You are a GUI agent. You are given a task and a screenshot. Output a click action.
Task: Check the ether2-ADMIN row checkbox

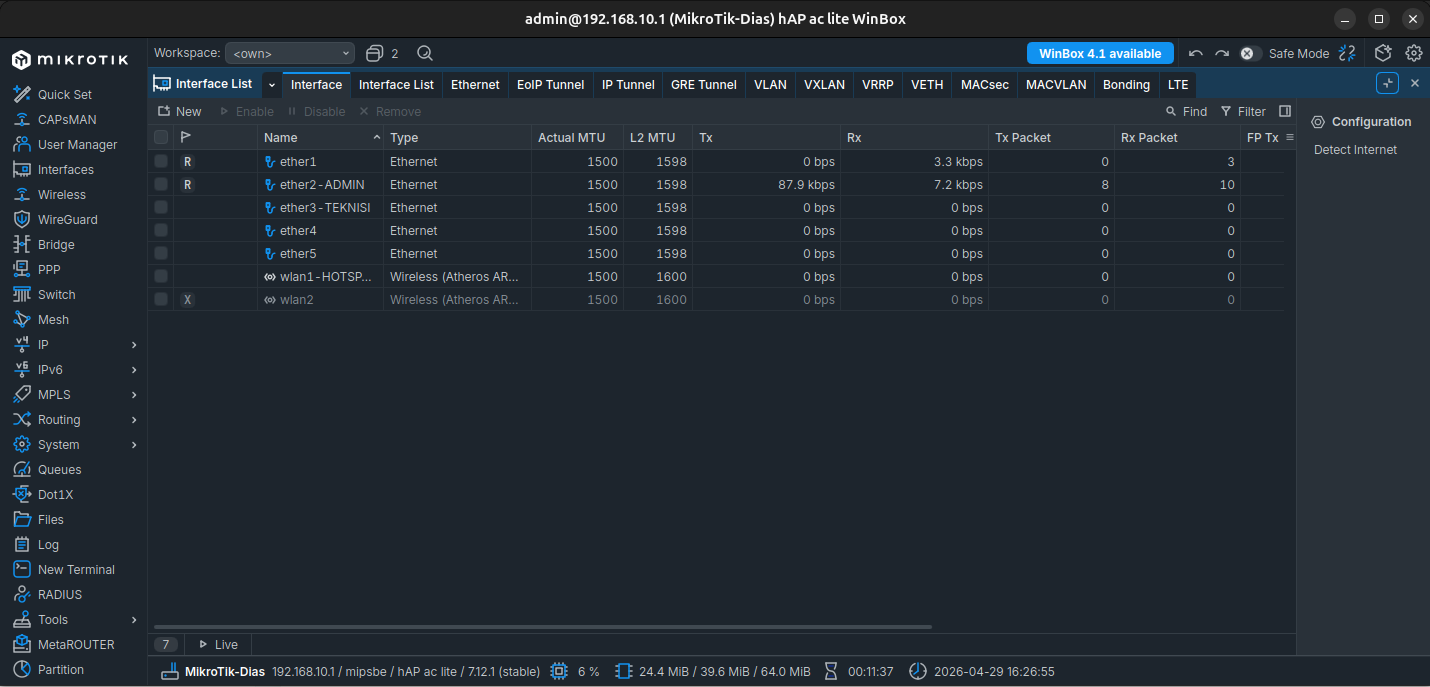click(161, 184)
